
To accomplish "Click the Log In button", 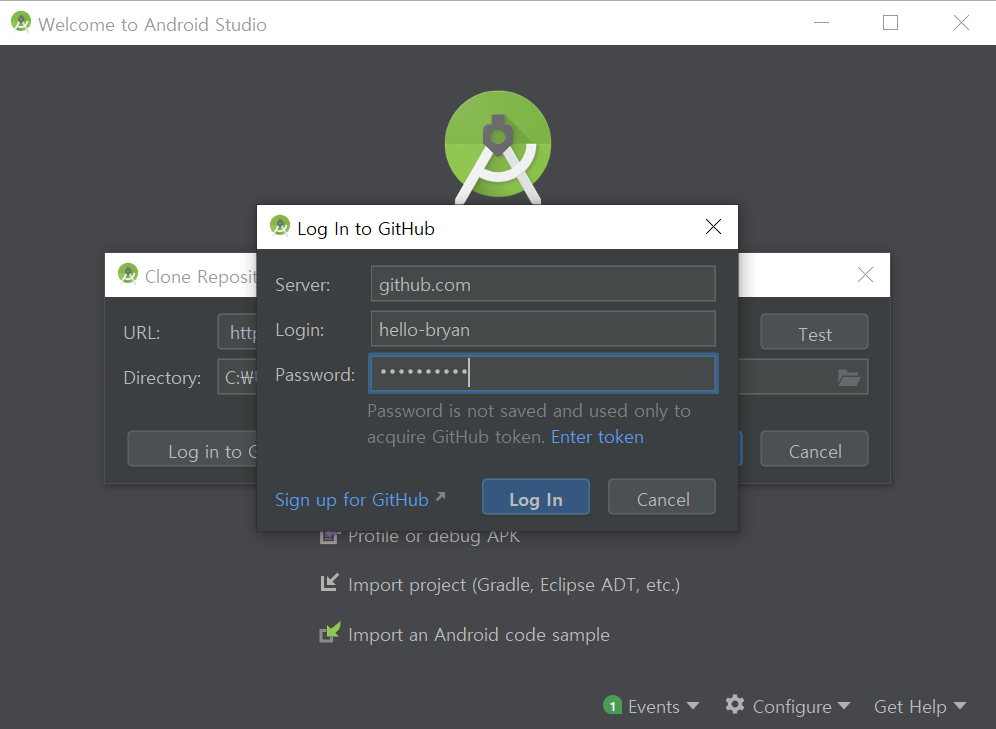I will pyautogui.click(x=535, y=497).
